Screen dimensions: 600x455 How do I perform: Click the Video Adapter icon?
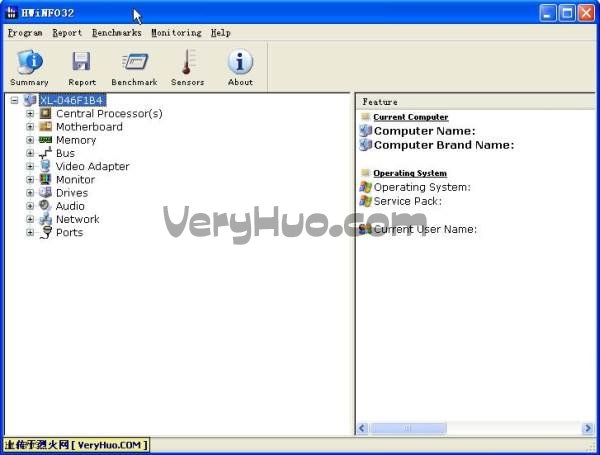click(x=46, y=166)
